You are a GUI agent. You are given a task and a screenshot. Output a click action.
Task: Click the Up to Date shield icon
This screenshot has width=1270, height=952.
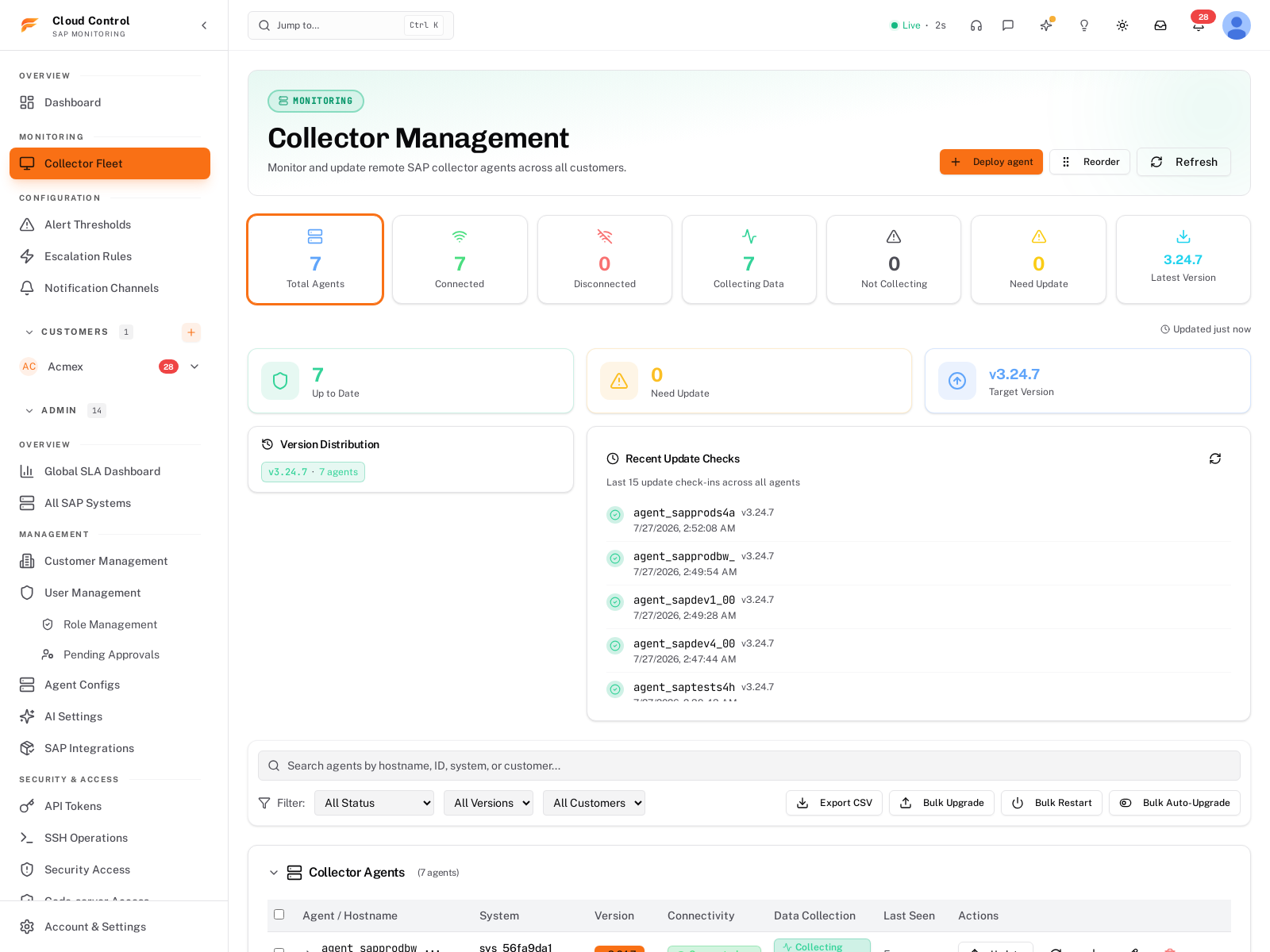click(280, 381)
